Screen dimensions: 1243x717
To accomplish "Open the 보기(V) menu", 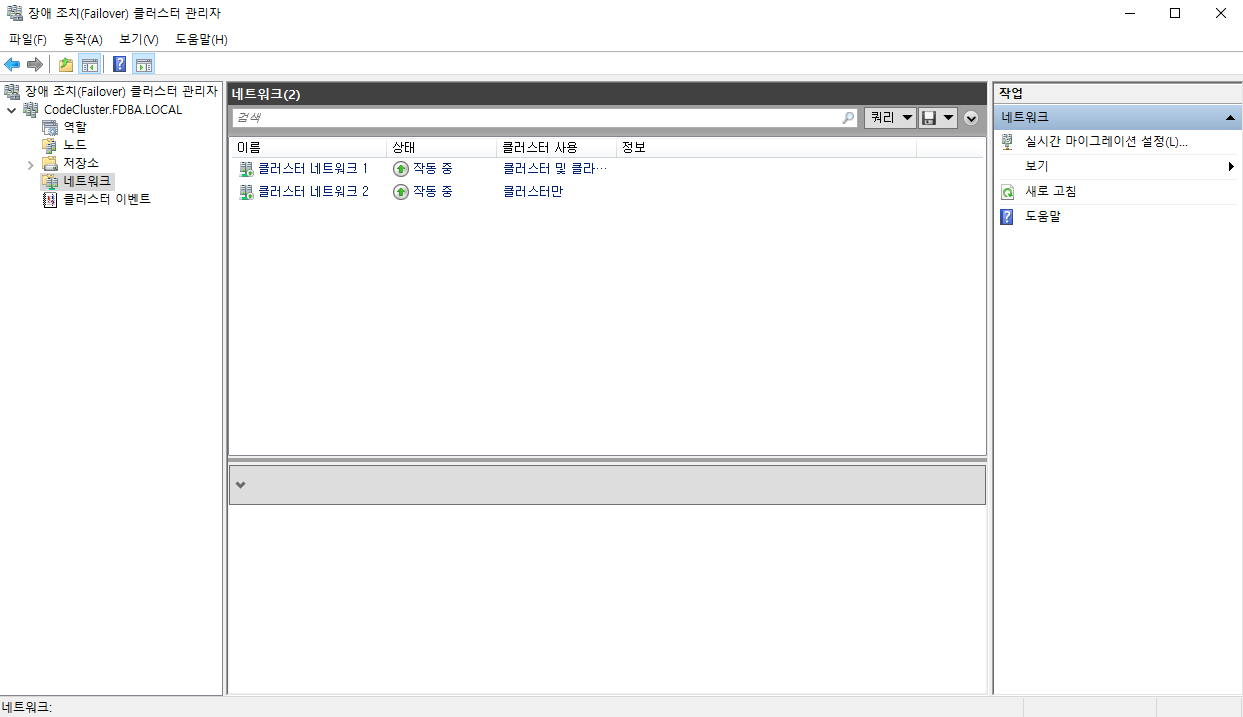I will (x=139, y=40).
